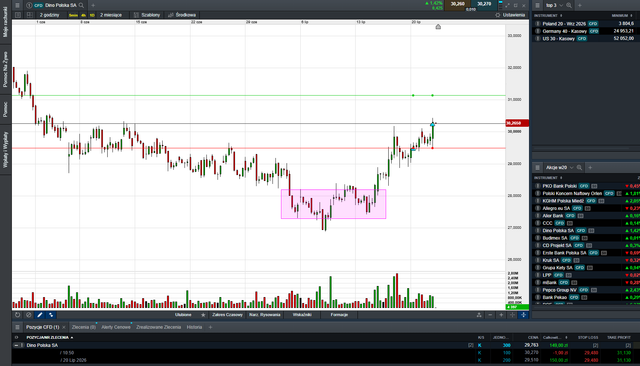Toggle the green volume indicator label on the price axis
This screenshot has width=640, height=366.
point(517,307)
